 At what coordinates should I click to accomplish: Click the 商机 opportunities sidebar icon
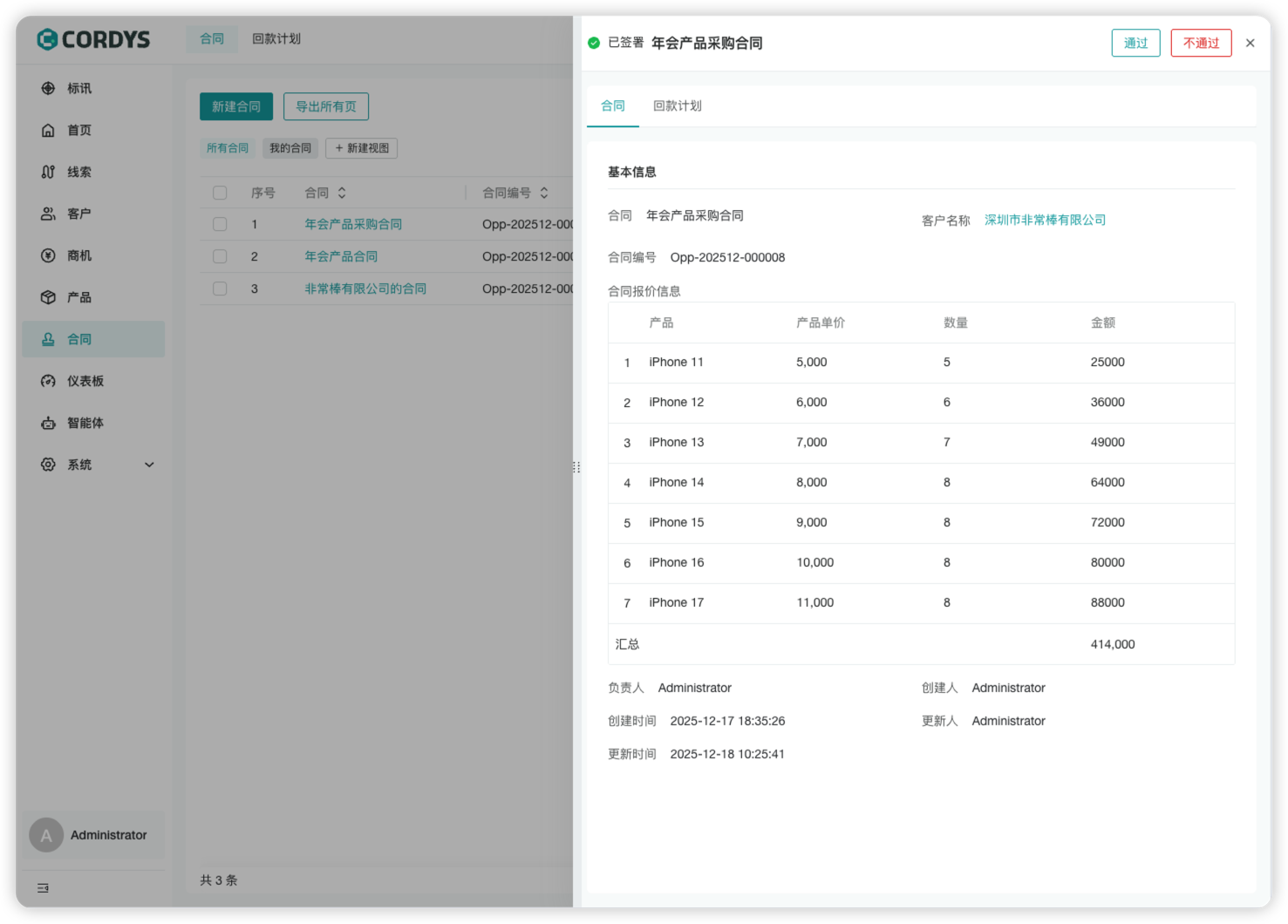click(78, 255)
